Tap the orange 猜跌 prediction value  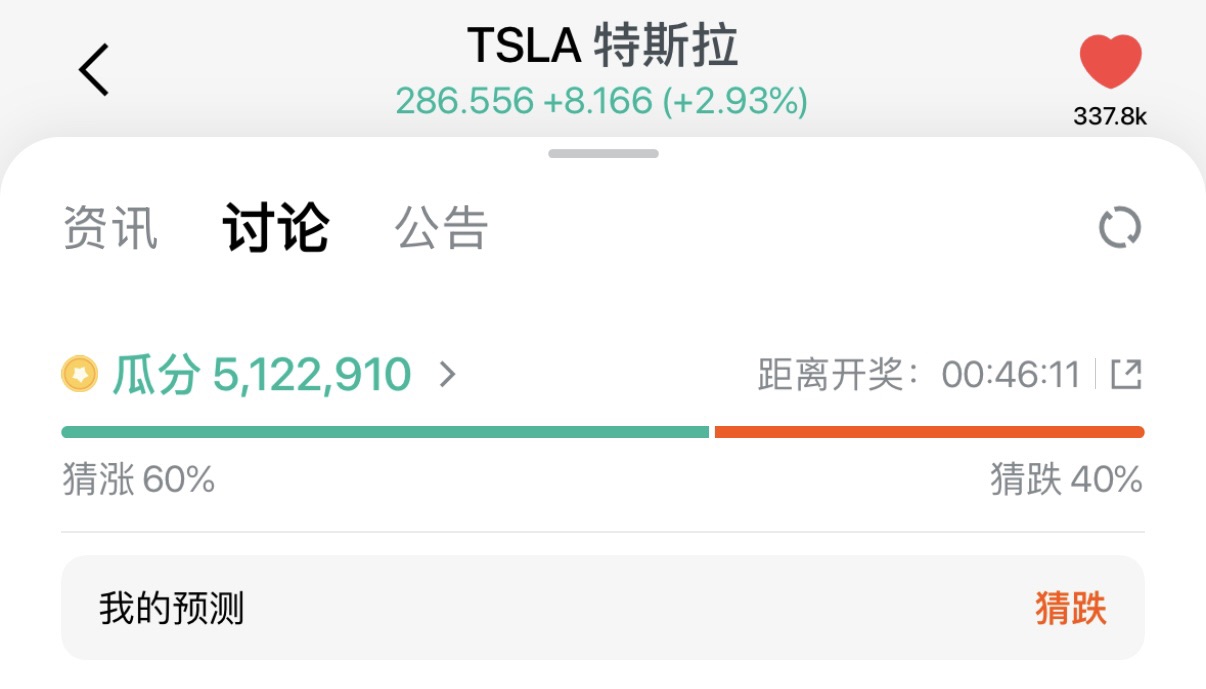1070,608
